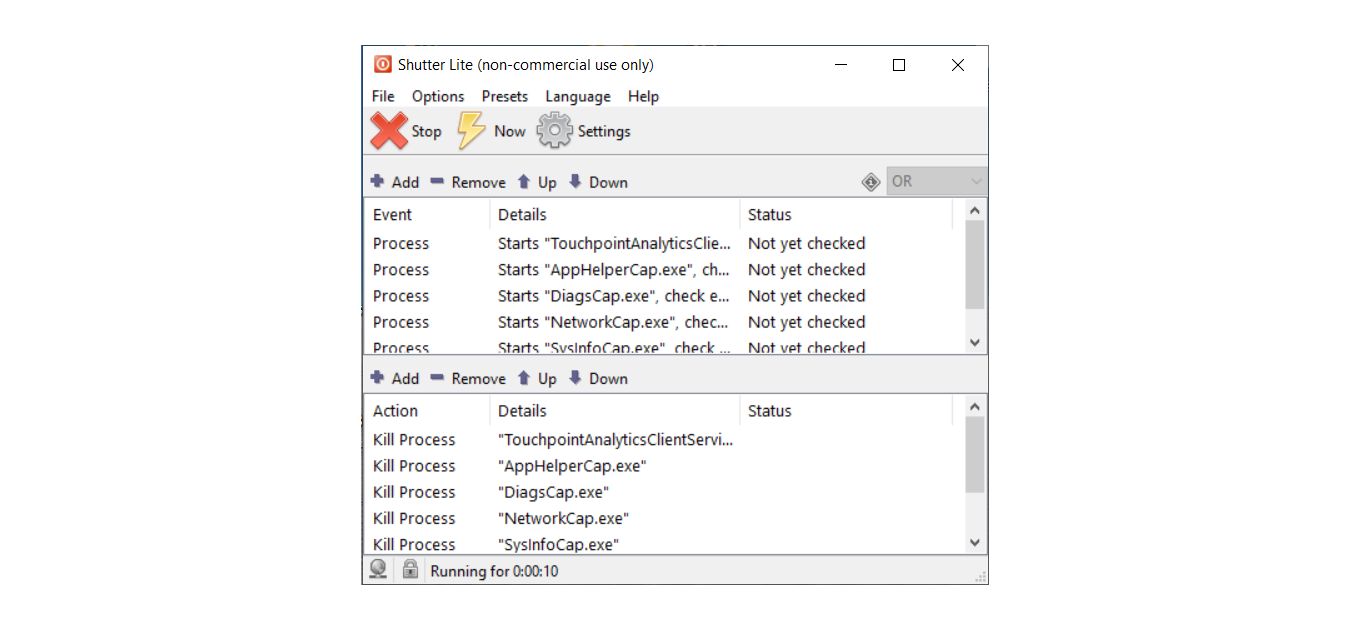Click the Action column header

(427, 410)
